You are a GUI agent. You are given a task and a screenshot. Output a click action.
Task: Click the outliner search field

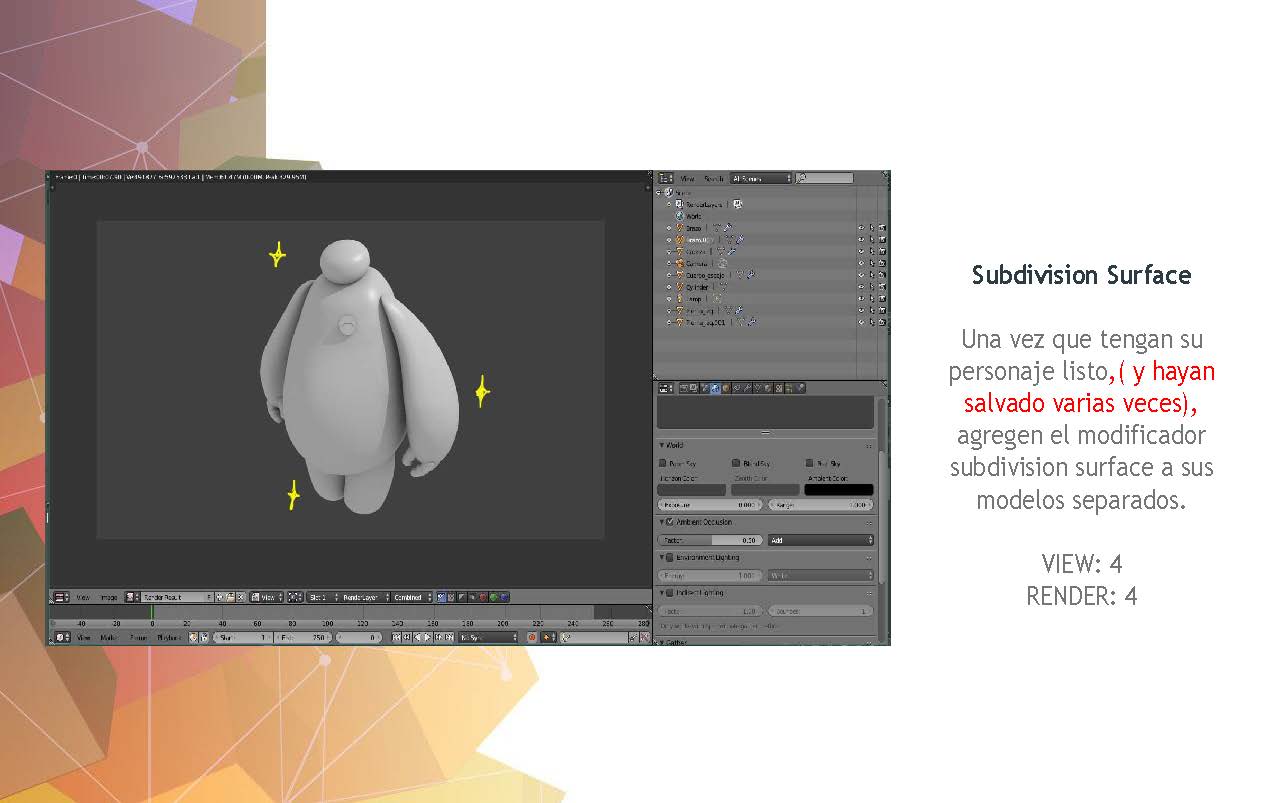tap(825, 178)
